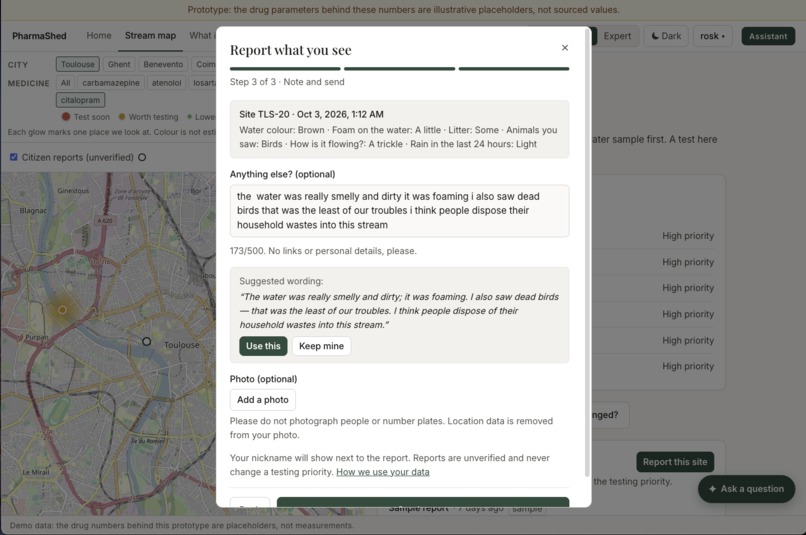Accept suggested wording with Use this
The image size is (806, 535).
coord(263,346)
